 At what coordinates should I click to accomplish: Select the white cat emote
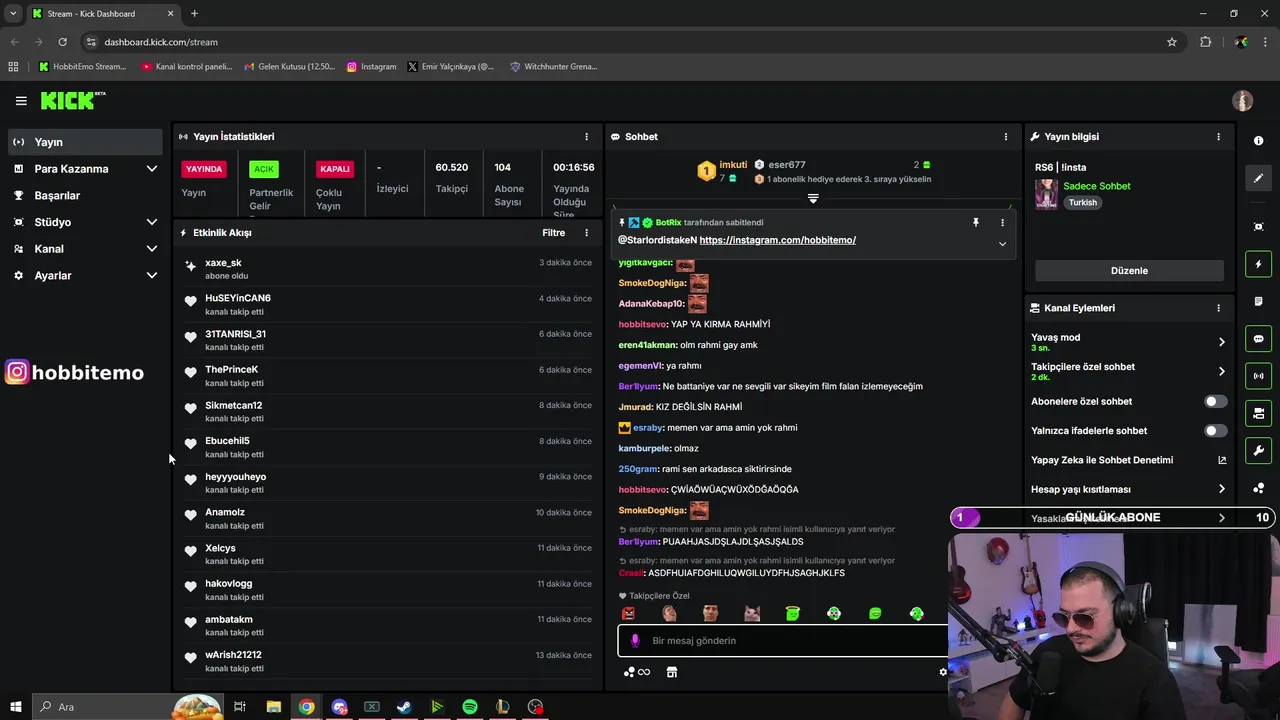(752, 613)
